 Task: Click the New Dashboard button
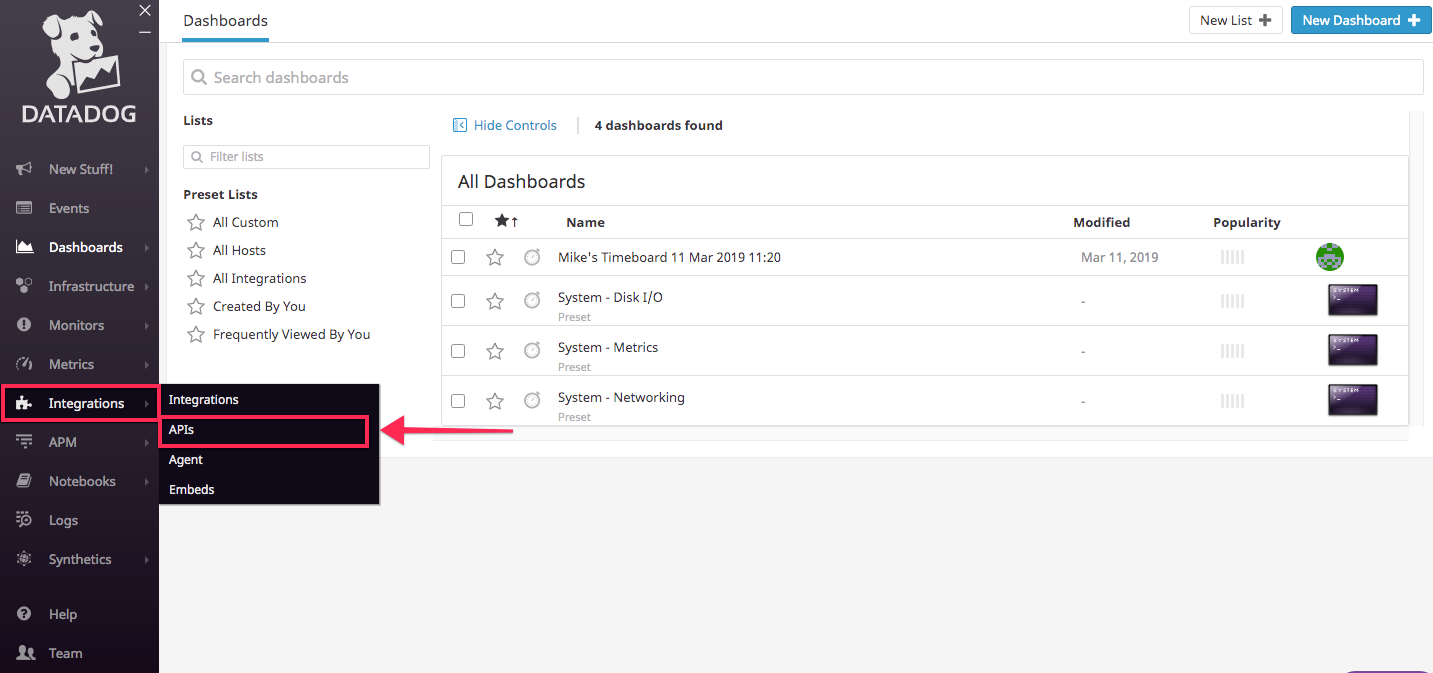1360,19
